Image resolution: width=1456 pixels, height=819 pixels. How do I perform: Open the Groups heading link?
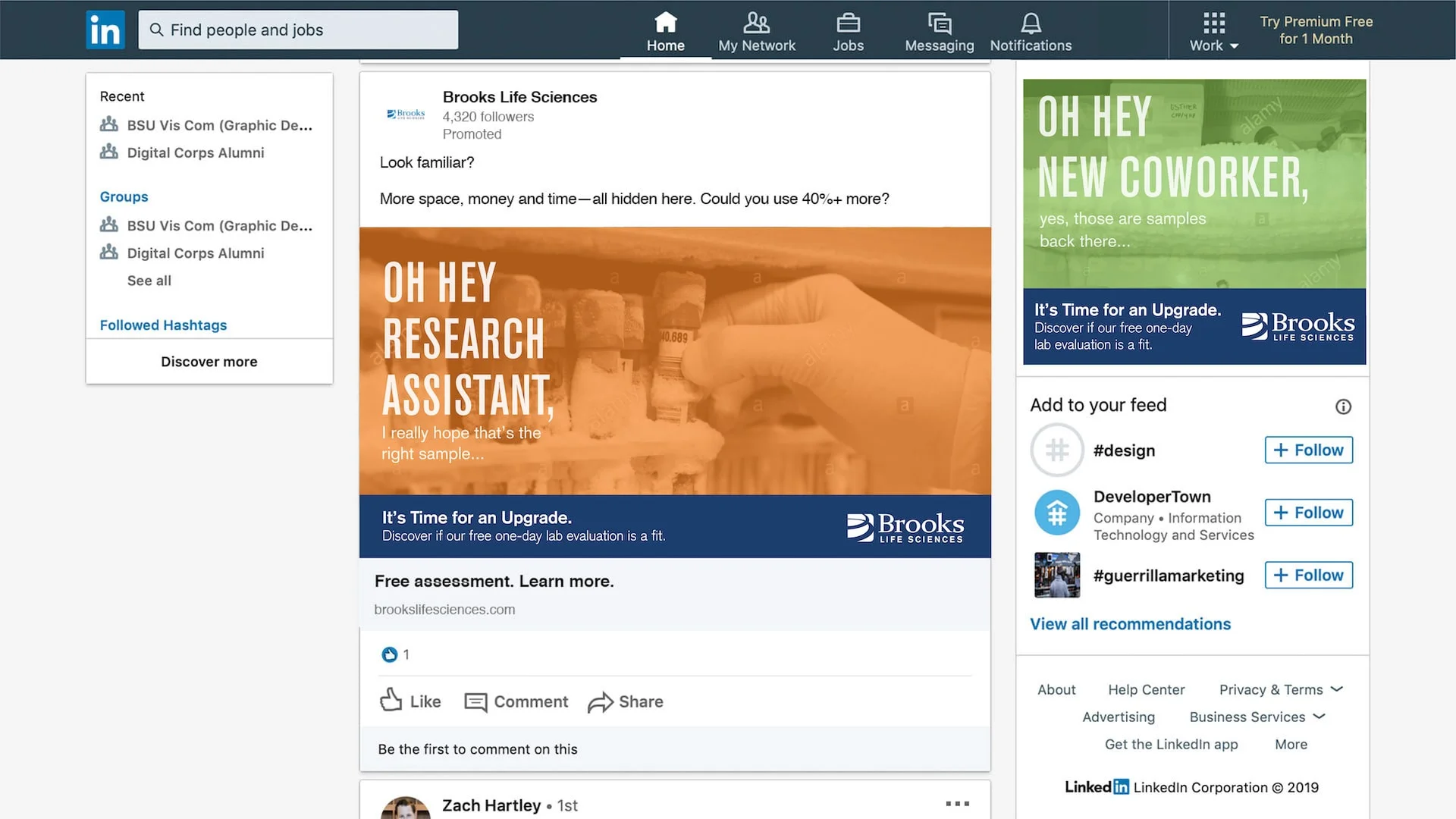124,196
